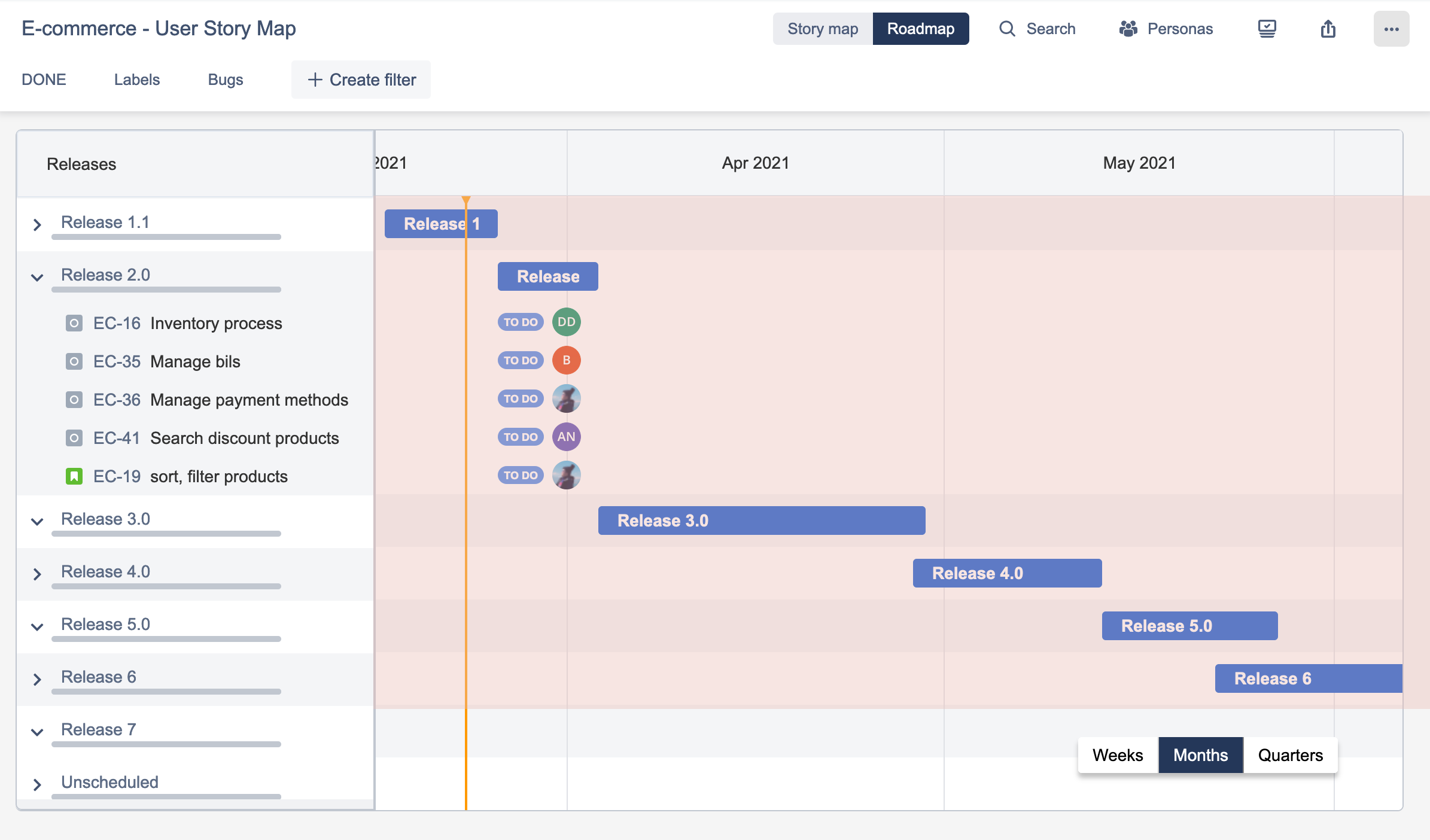The height and width of the screenshot is (840, 1430).
Task: Click the Release 4.0 bar on the timeline
Action: 1006,573
